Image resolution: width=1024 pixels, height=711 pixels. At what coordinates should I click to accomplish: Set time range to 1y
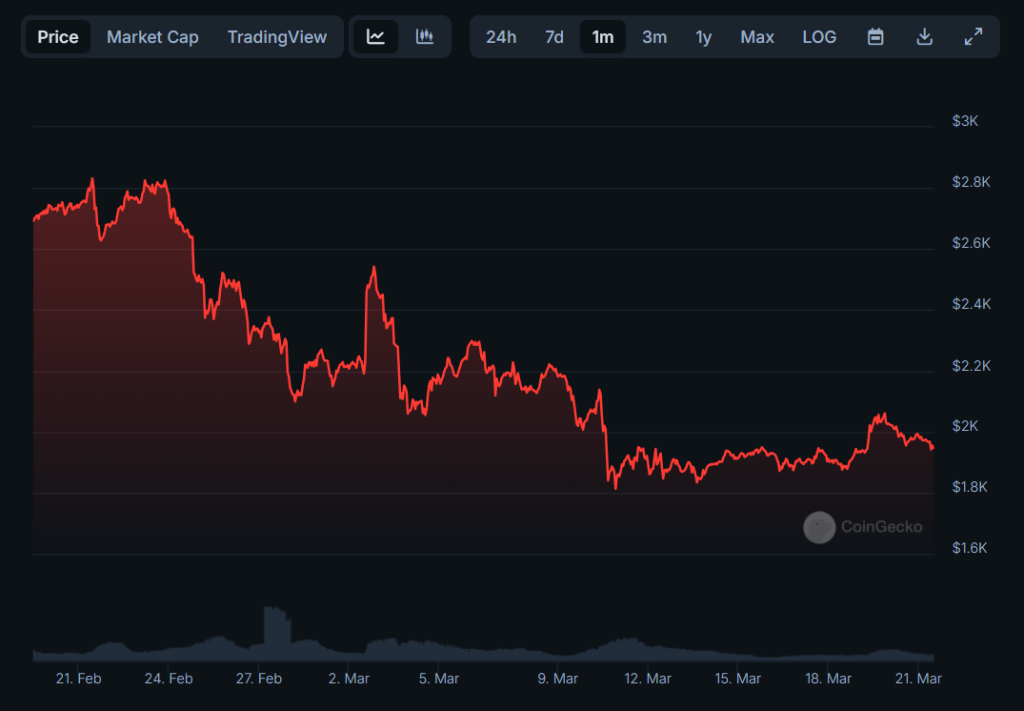703,37
